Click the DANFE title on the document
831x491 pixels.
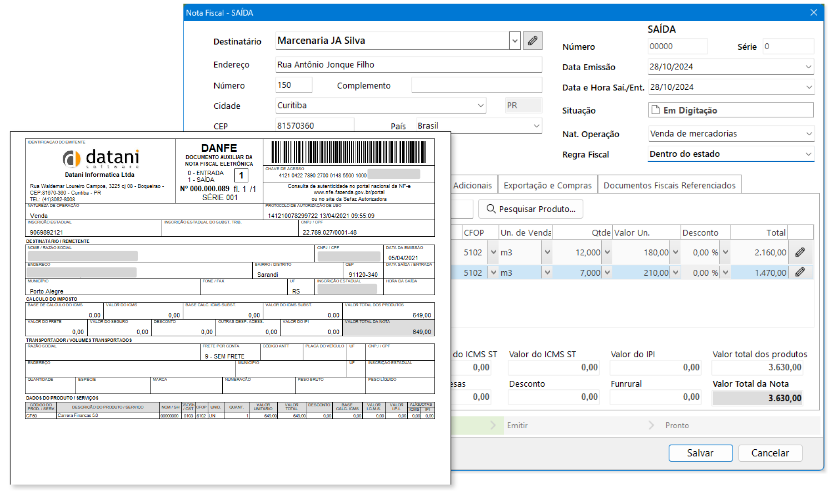click(219, 148)
